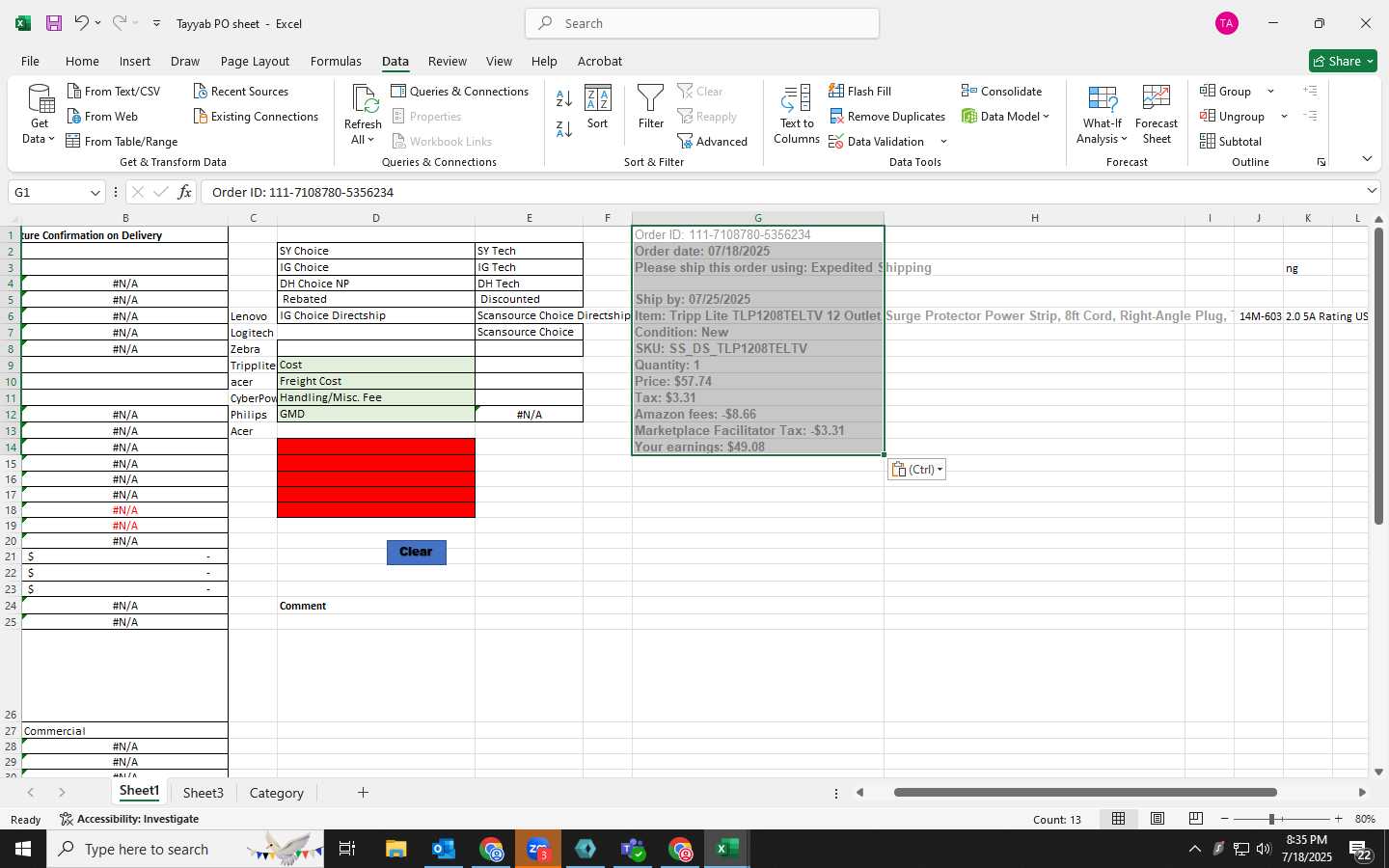Click Consolidate tool
The width and height of the screenshot is (1389, 868).
pos(1001,91)
